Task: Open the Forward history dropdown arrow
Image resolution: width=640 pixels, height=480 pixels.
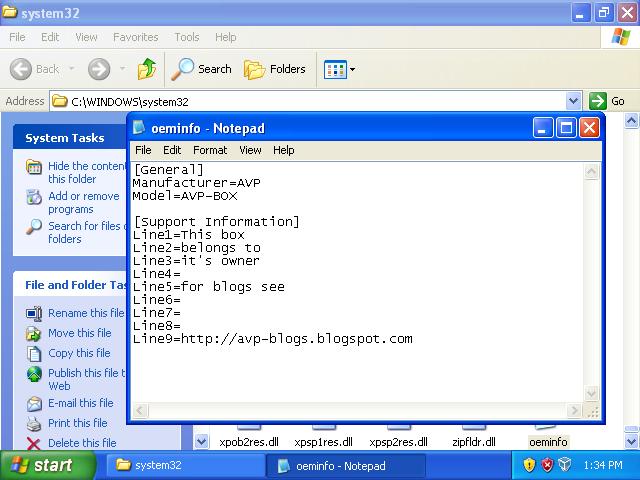Action: point(122,69)
